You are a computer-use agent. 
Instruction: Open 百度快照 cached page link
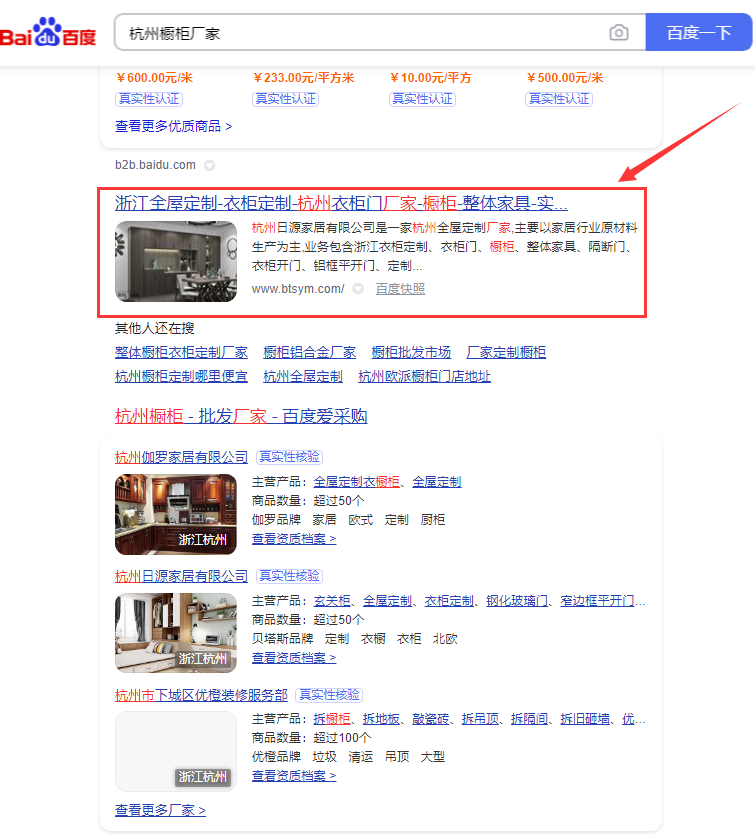[x=400, y=289]
